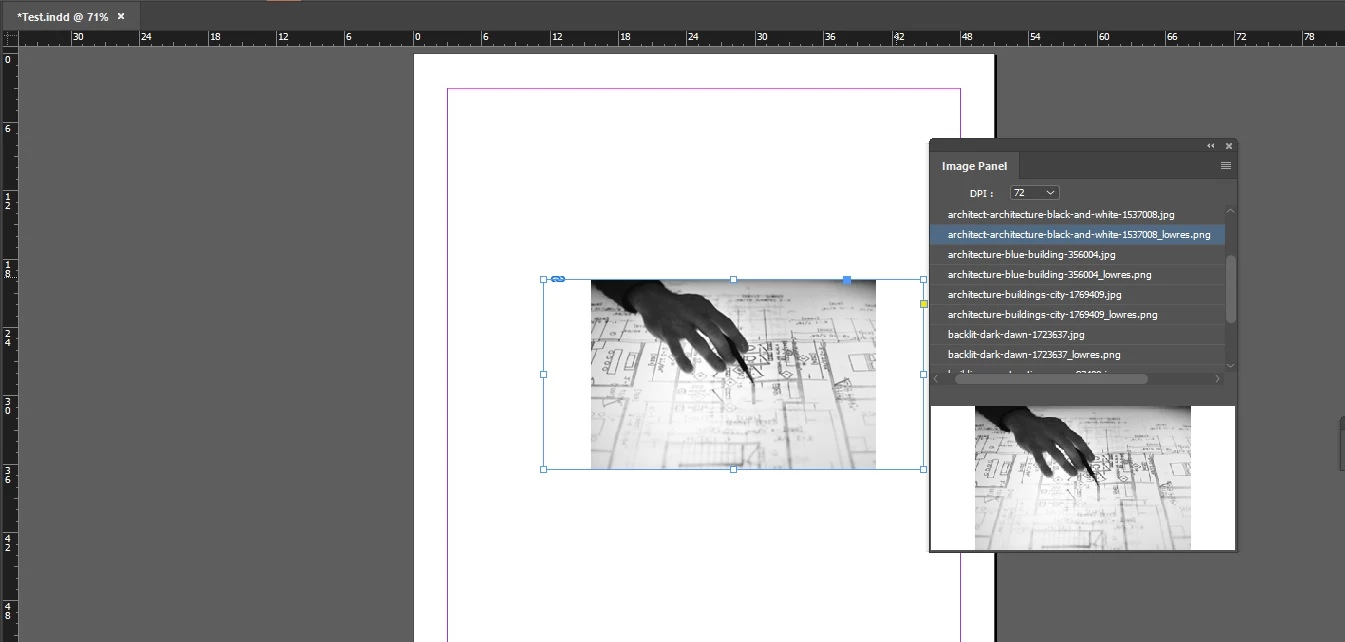Select backlit-dark-dawn-1723637_lowres.png in list
The image size is (1345, 642).
[1078, 354]
